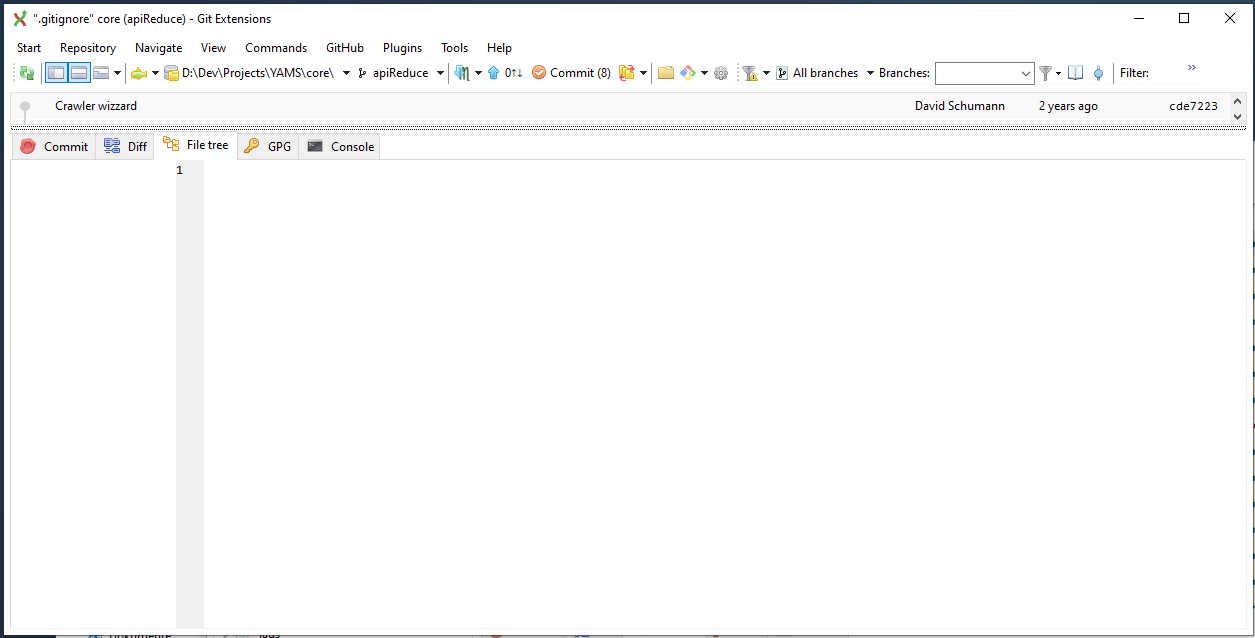This screenshot has height=638, width=1255.
Task: Switch to the Diff tab
Action: point(125,147)
